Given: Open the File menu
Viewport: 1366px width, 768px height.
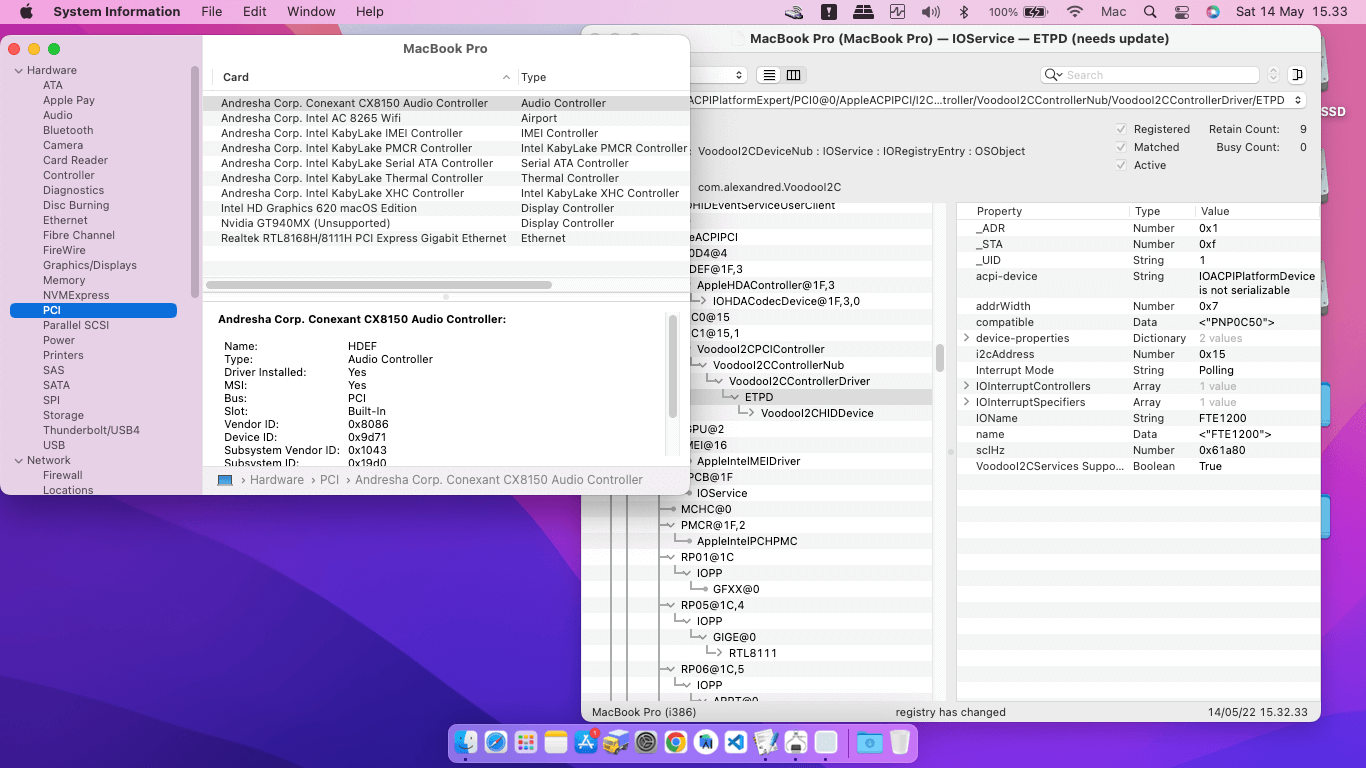Looking at the screenshot, I should 211,12.
